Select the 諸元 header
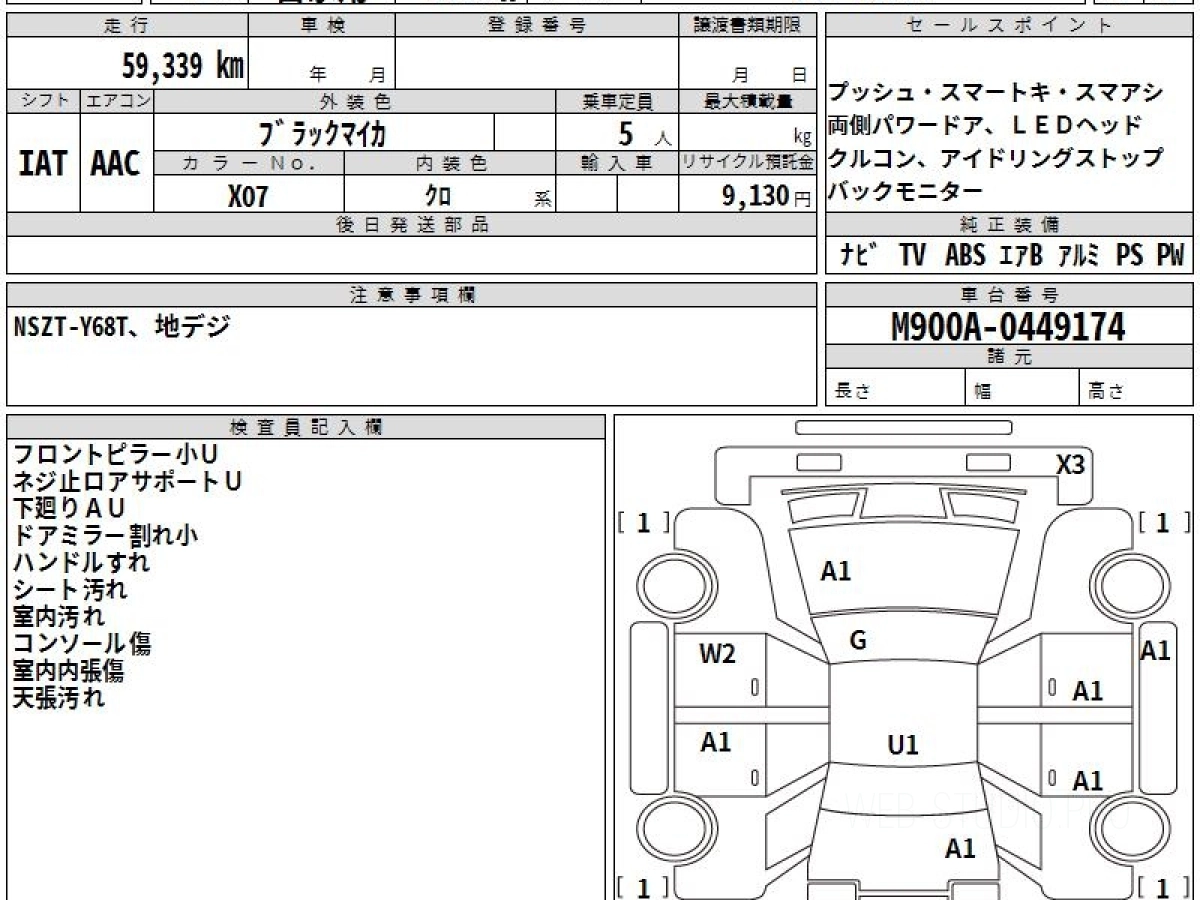Viewport: 1200px width, 900px height. tap(1010, 357)
